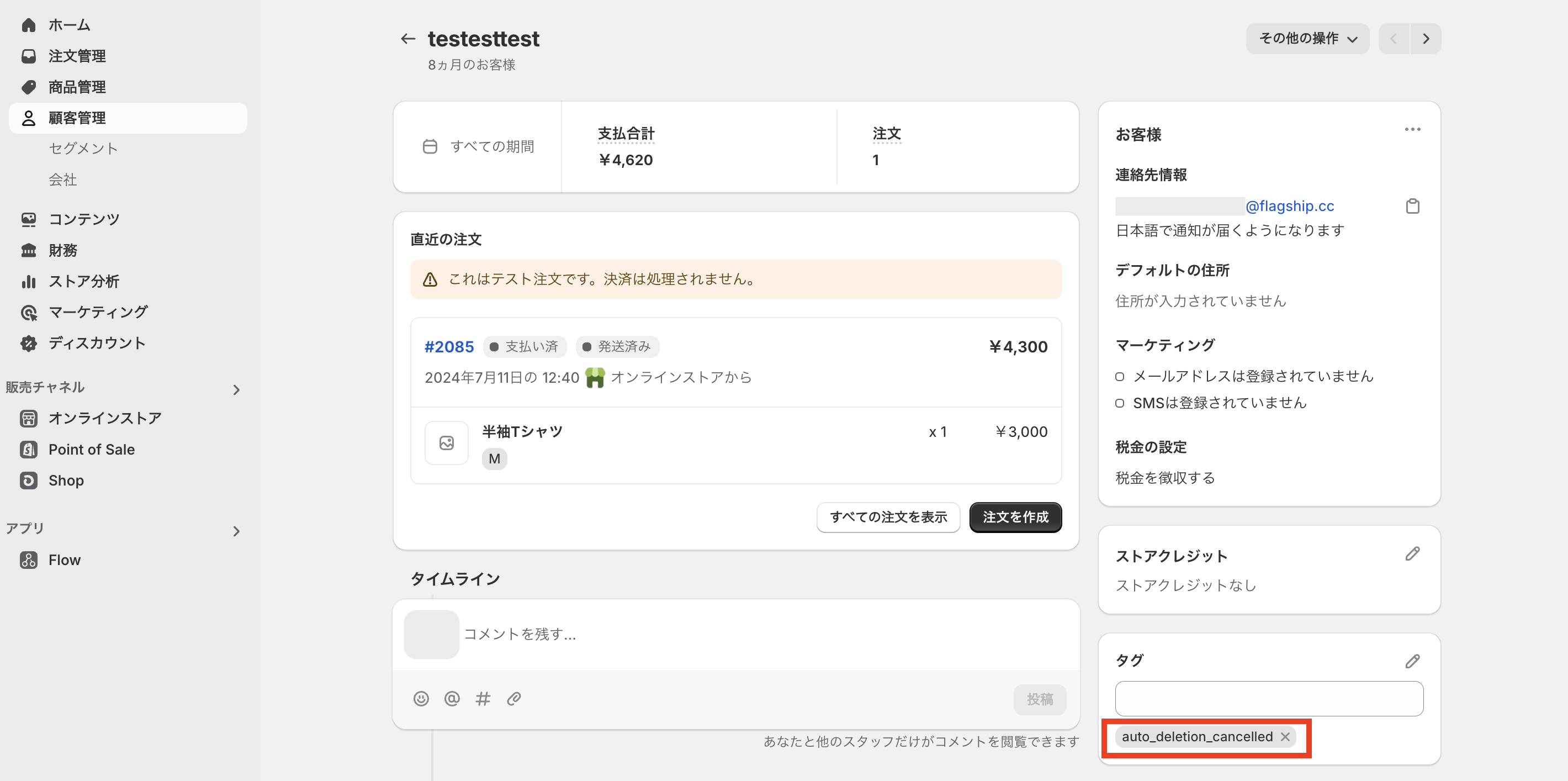Open 会社 submenu item
The width and height of the screenshot is (1568, 781).
click(63, 180)
